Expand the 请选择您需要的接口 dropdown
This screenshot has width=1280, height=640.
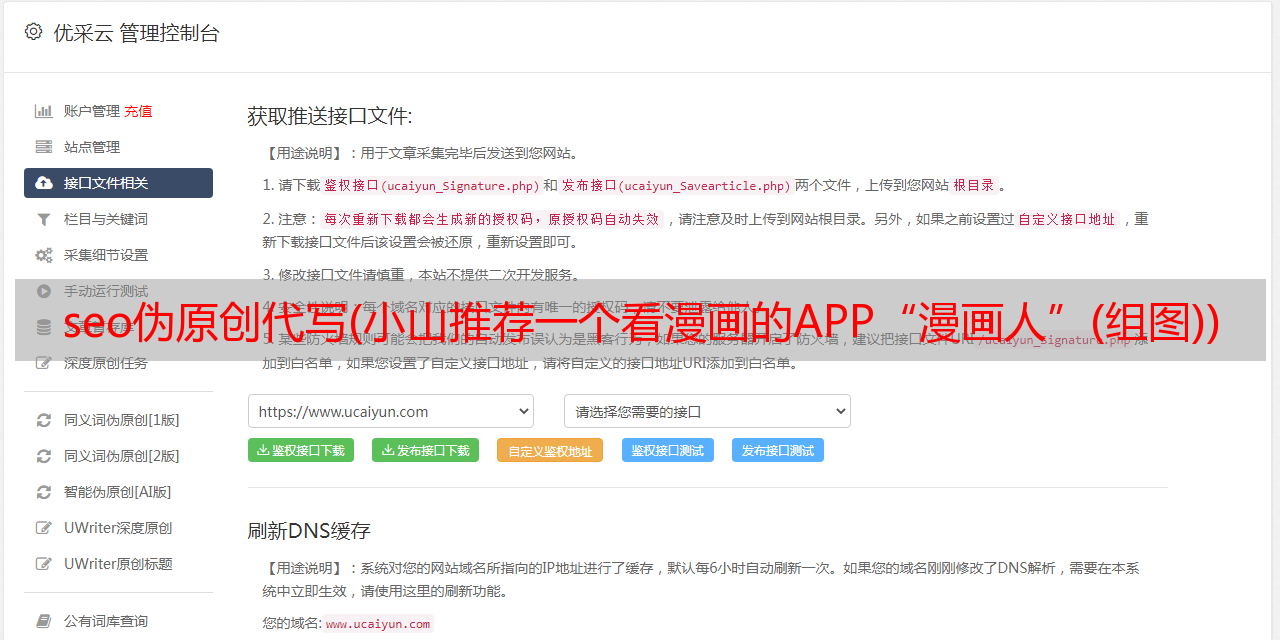(707, 411)
